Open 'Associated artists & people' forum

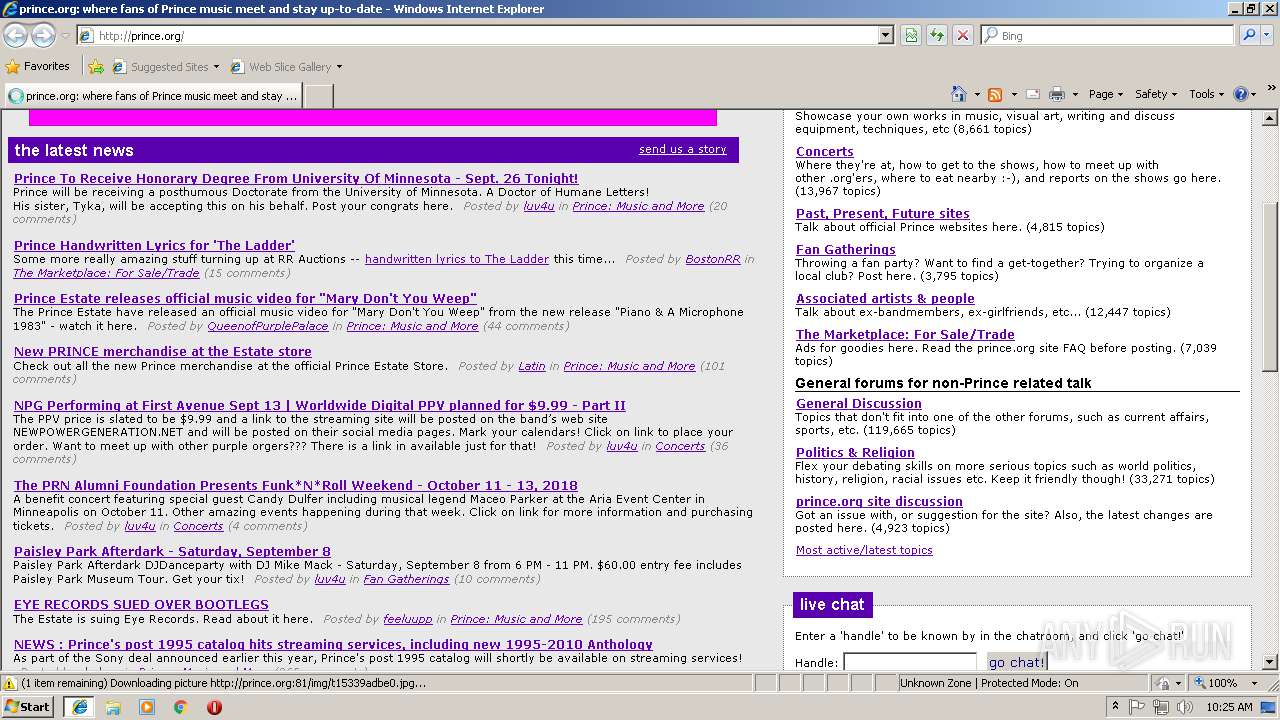tap(885, 298)
